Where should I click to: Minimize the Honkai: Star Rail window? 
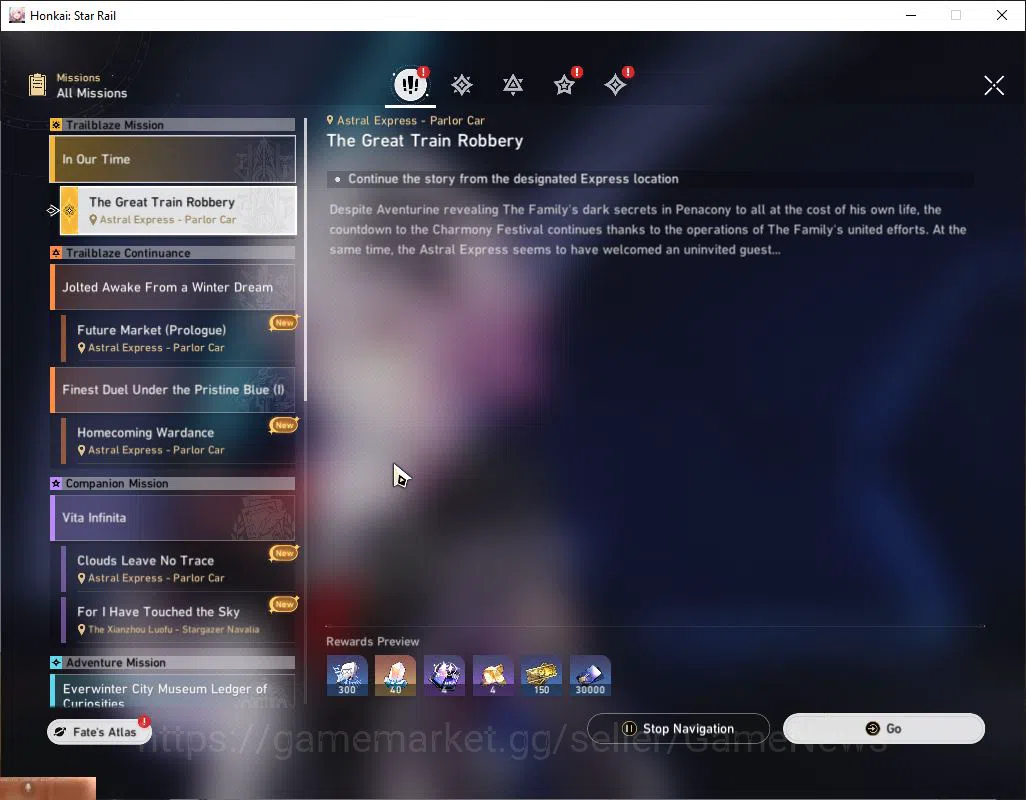(911, 15)
